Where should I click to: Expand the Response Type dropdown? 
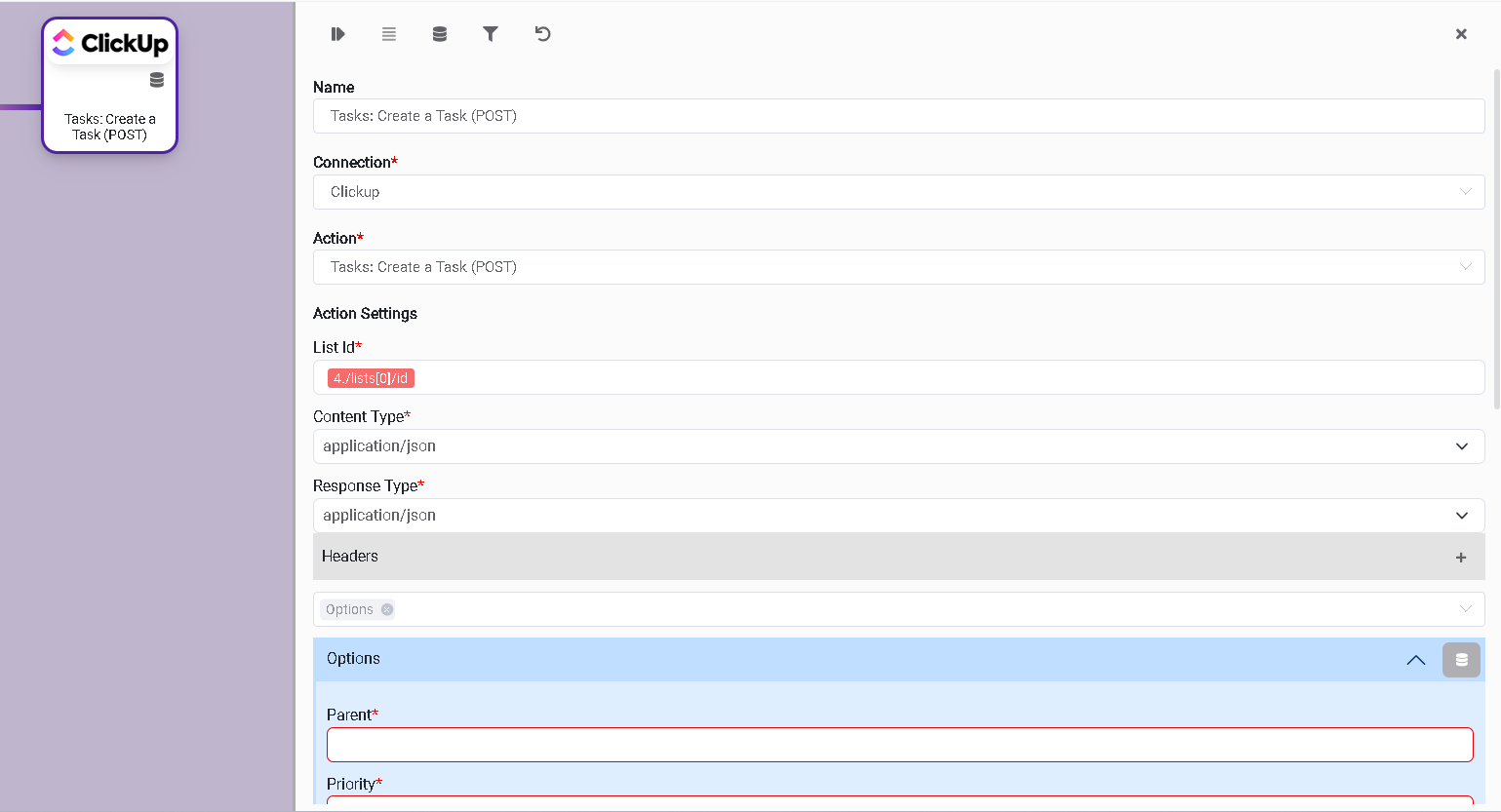pos(897,516)
